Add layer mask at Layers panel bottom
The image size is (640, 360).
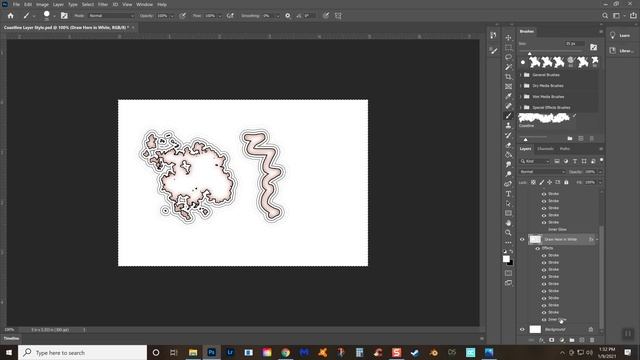pos(551,340)
